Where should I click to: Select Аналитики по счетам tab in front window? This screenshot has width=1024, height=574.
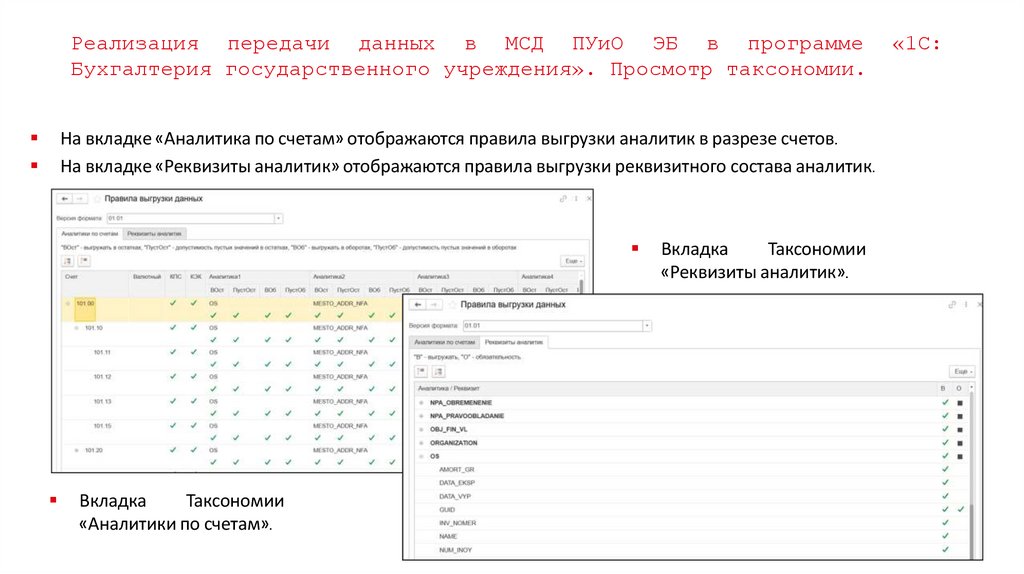[x=445, y=342]
